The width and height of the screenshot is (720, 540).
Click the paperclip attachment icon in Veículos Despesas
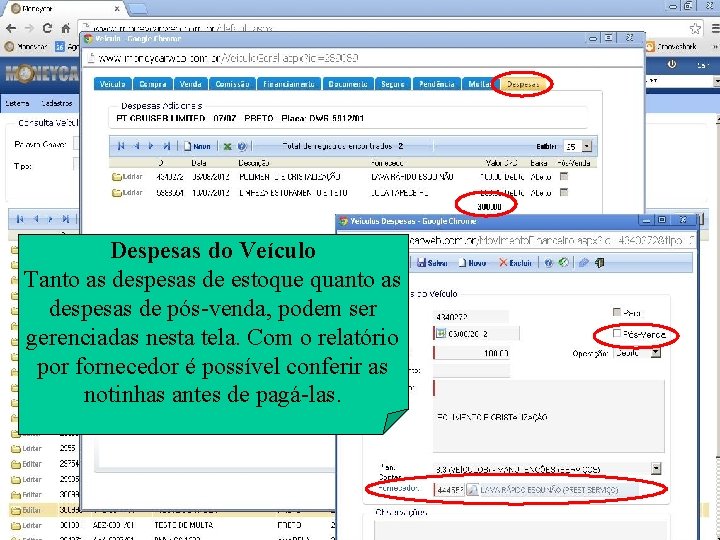[x=584, y=263]
